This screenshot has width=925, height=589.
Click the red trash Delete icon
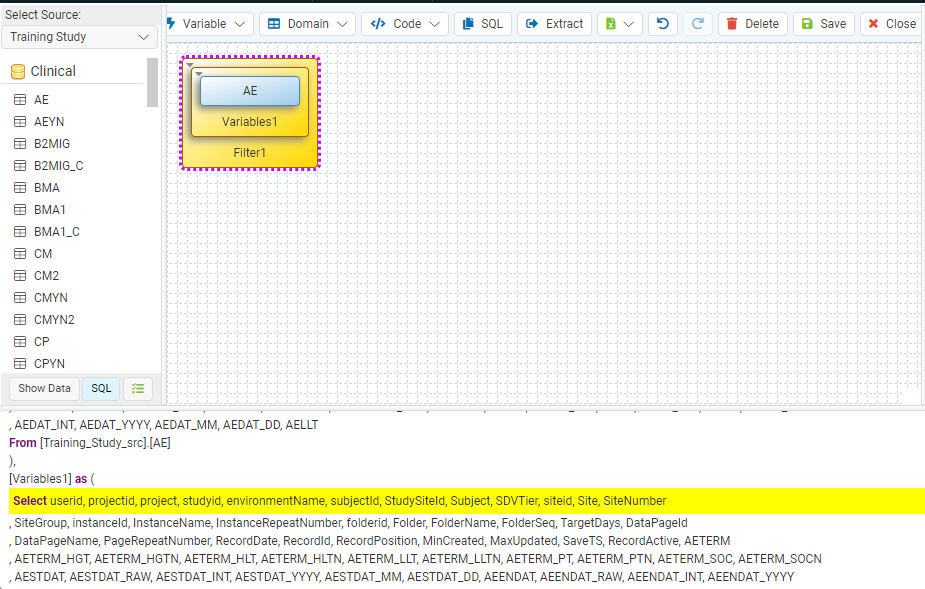click(x=732, y=24)
